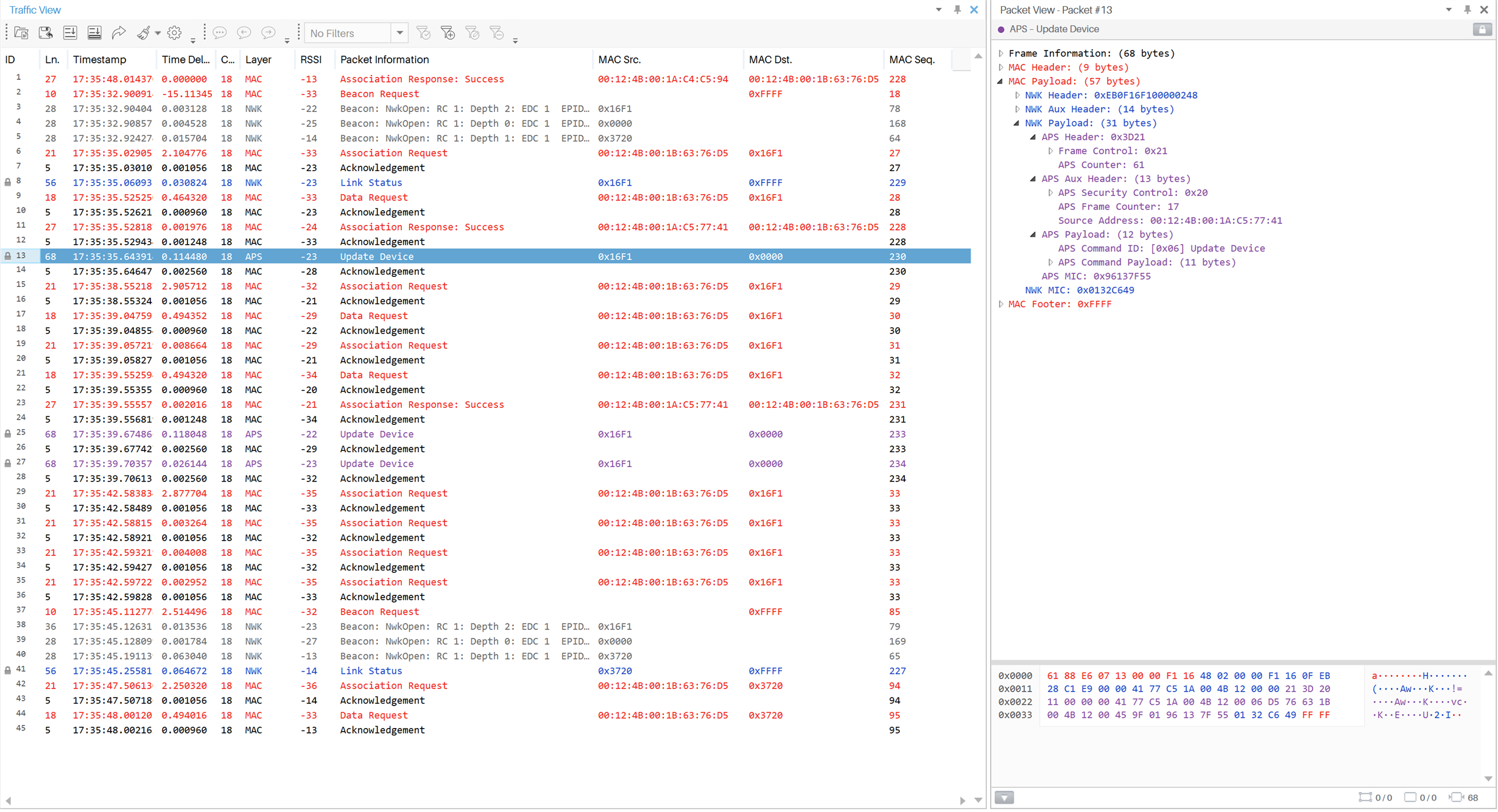Viewport: 1498px width, 812px height.
Task: Open the No Filters dropdown arrow
Action: click(399, 33)
